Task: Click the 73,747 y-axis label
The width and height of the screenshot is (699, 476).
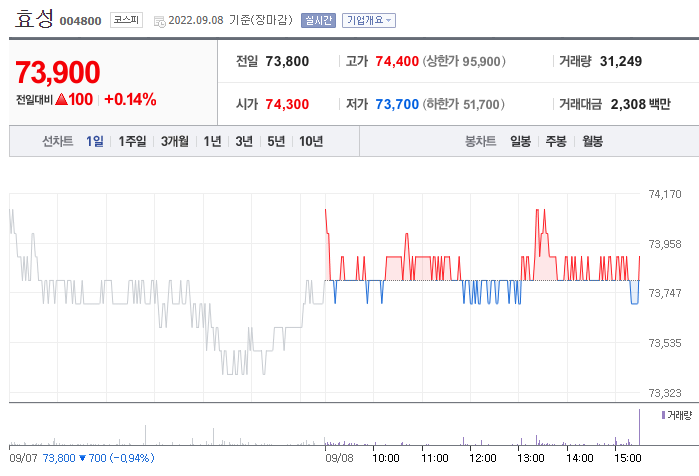Action: point(665,293)
